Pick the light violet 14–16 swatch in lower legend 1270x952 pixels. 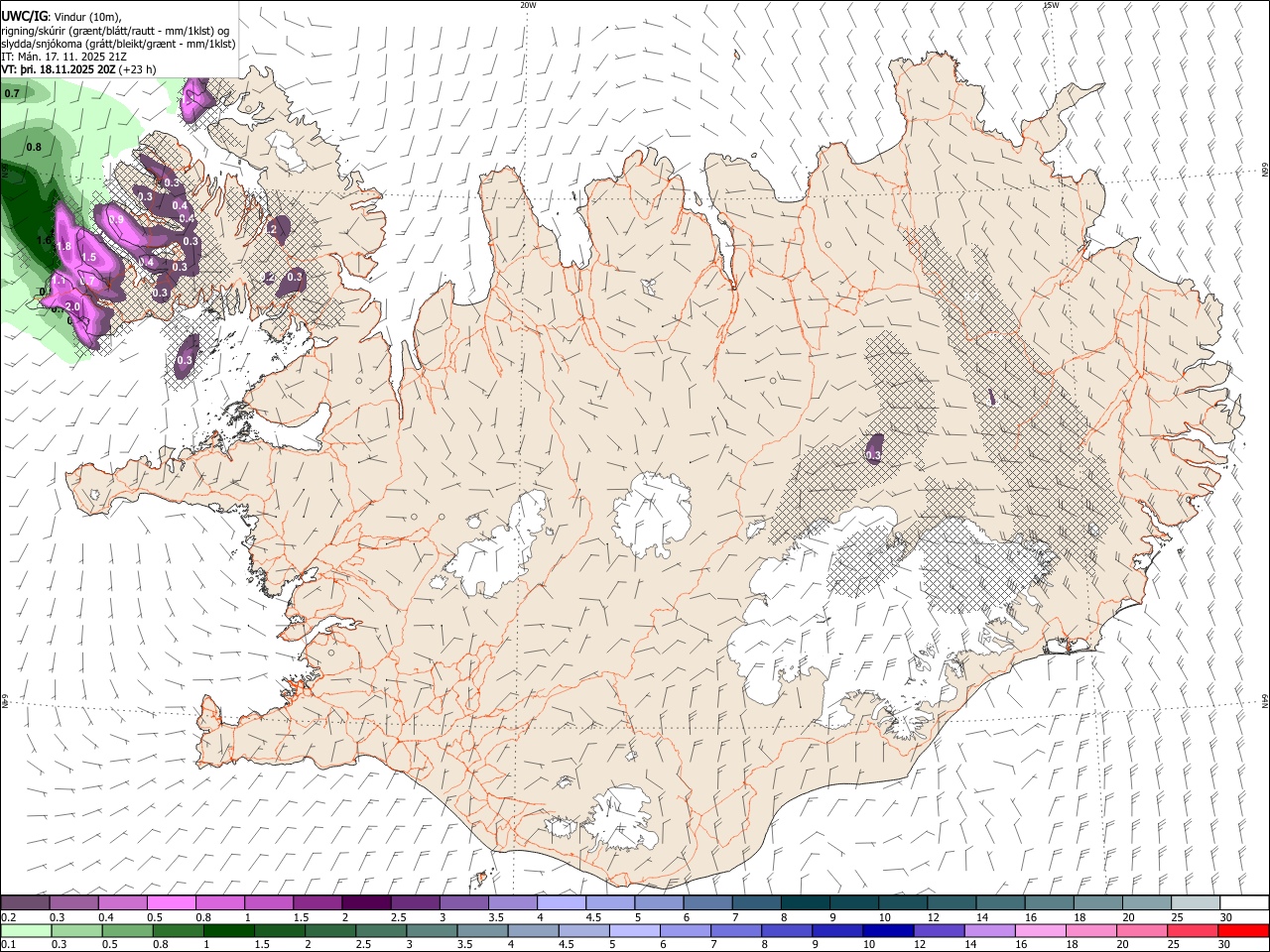(x=989, y=930)
